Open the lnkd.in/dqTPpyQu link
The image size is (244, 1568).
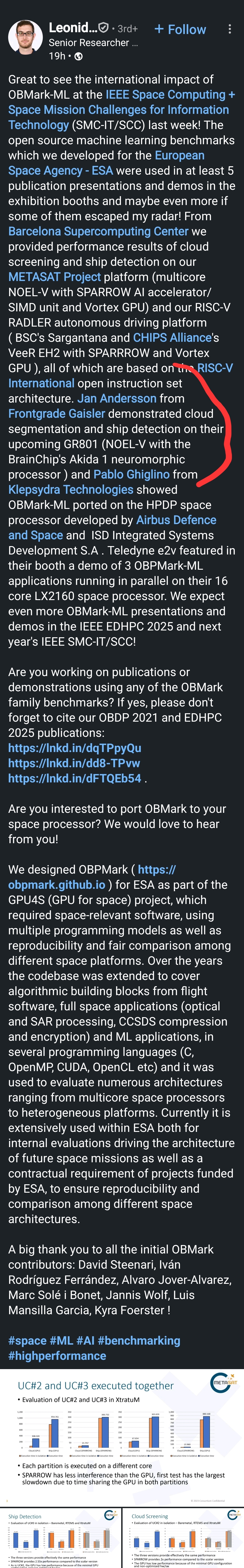coord(74,748)
